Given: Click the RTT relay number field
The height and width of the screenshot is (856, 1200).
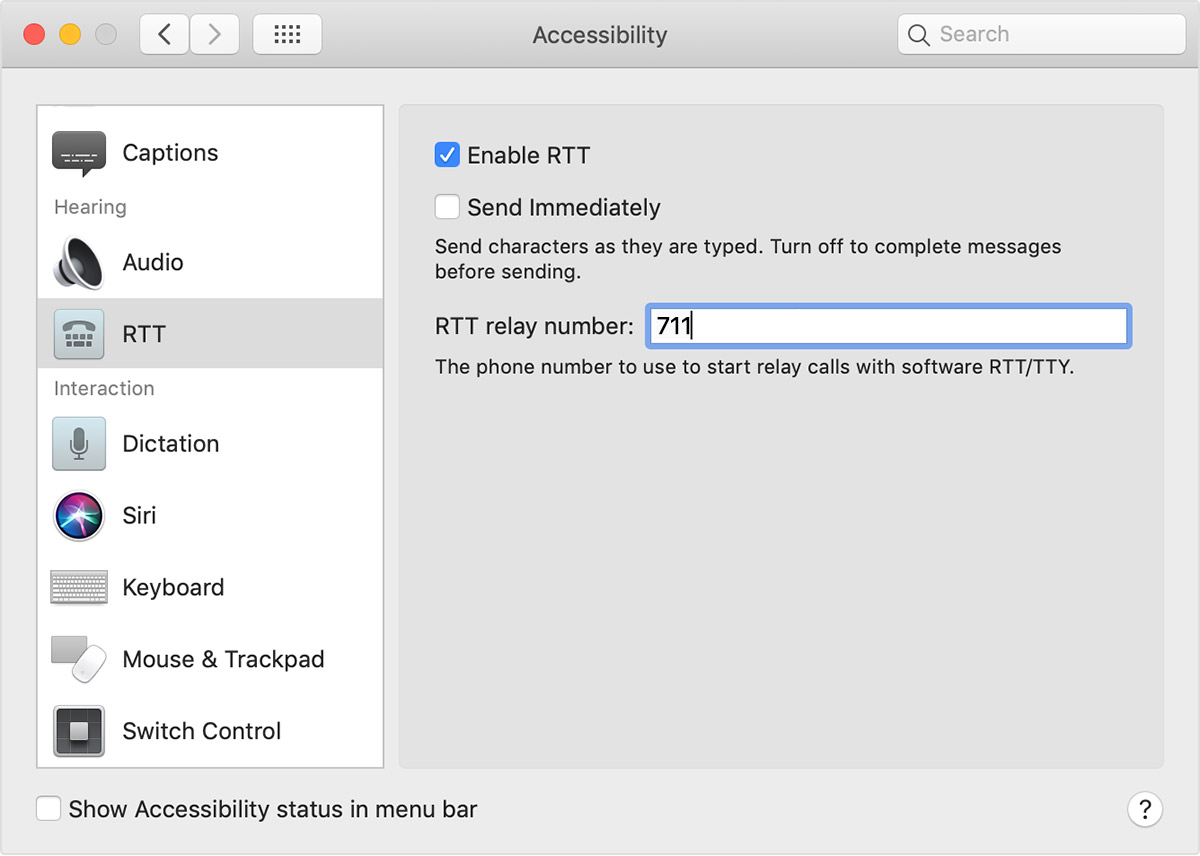Looking at the screenshot, I should point(888,327).
